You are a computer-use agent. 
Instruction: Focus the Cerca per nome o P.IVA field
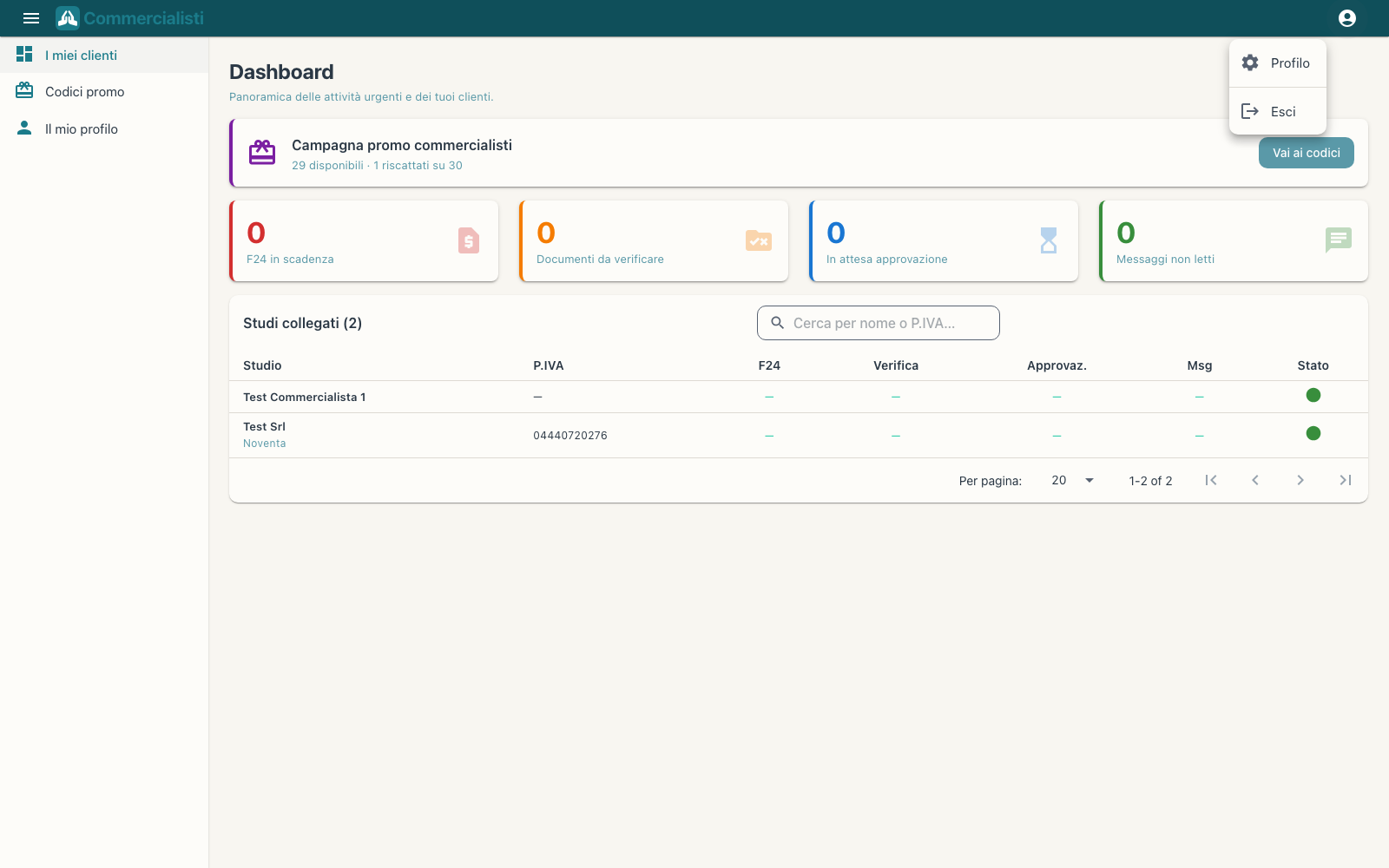pyautogui.click(x=879, y=323)
